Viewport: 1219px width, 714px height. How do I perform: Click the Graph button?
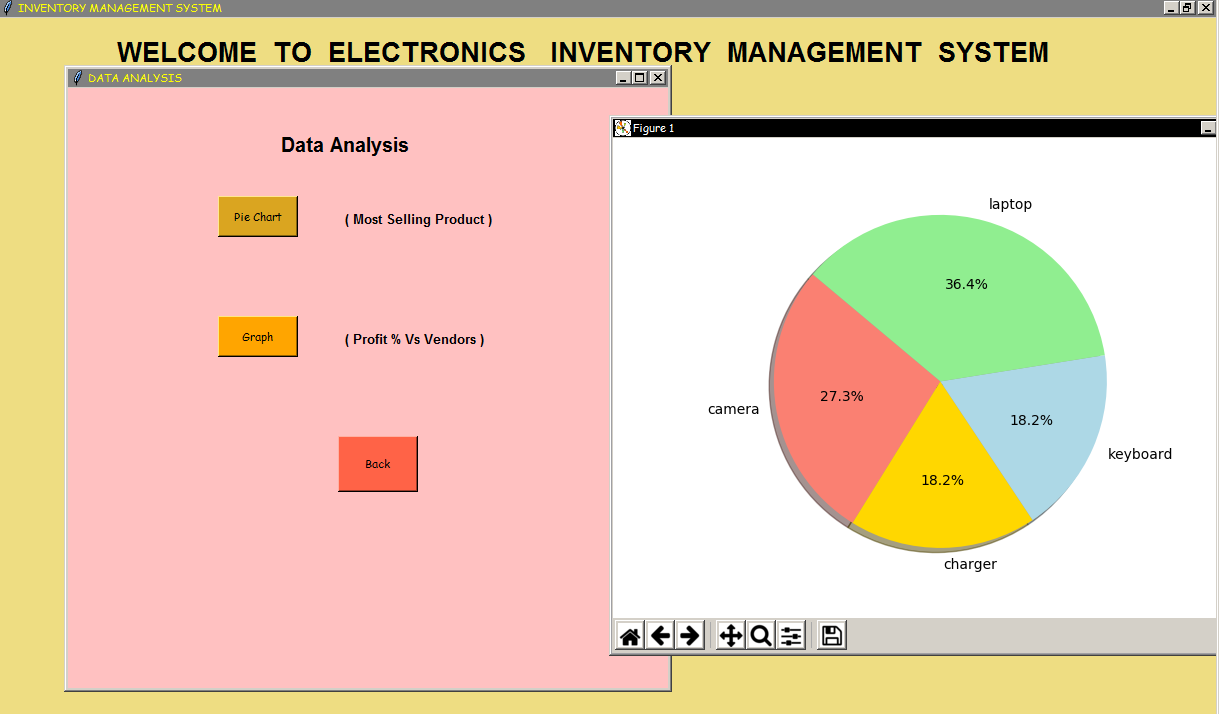[x=258, y=337]
